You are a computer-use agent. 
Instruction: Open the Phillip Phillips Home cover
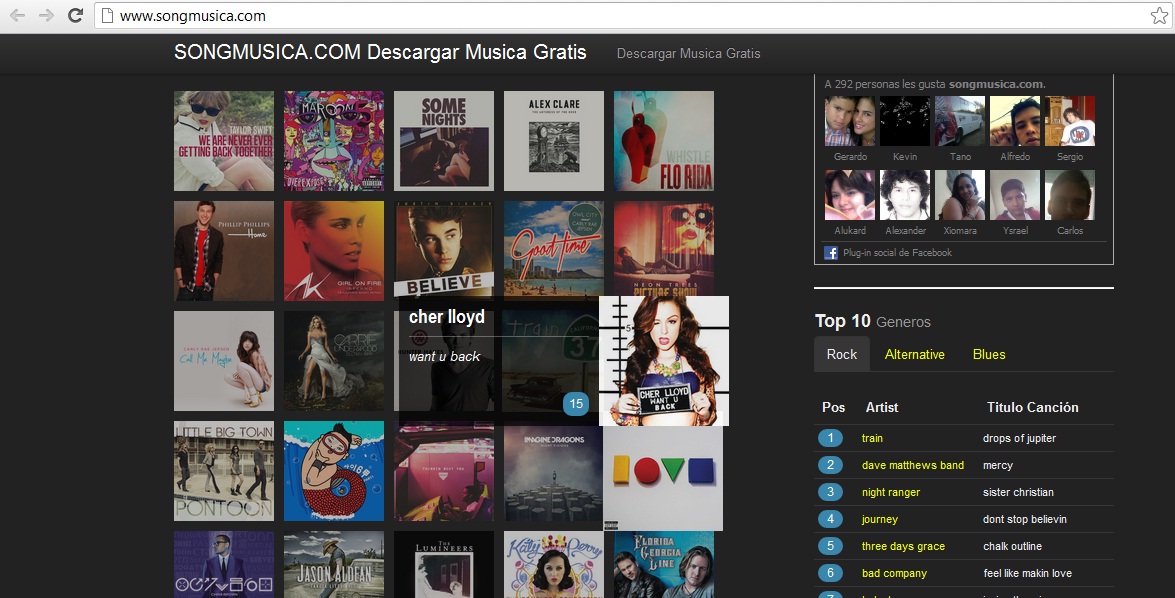tap(224, 251)
